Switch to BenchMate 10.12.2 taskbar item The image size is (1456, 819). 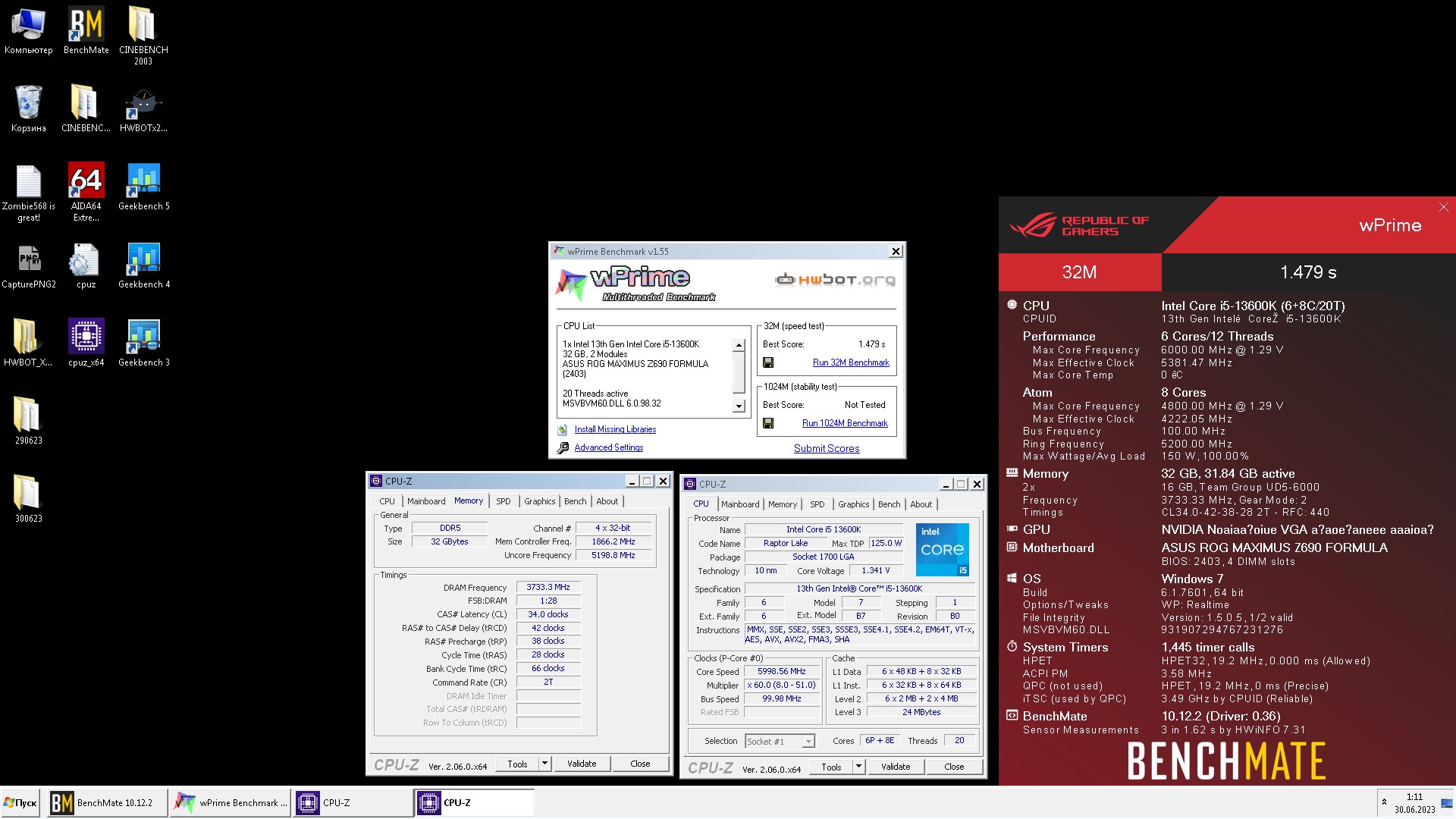(x=106, y=803)
